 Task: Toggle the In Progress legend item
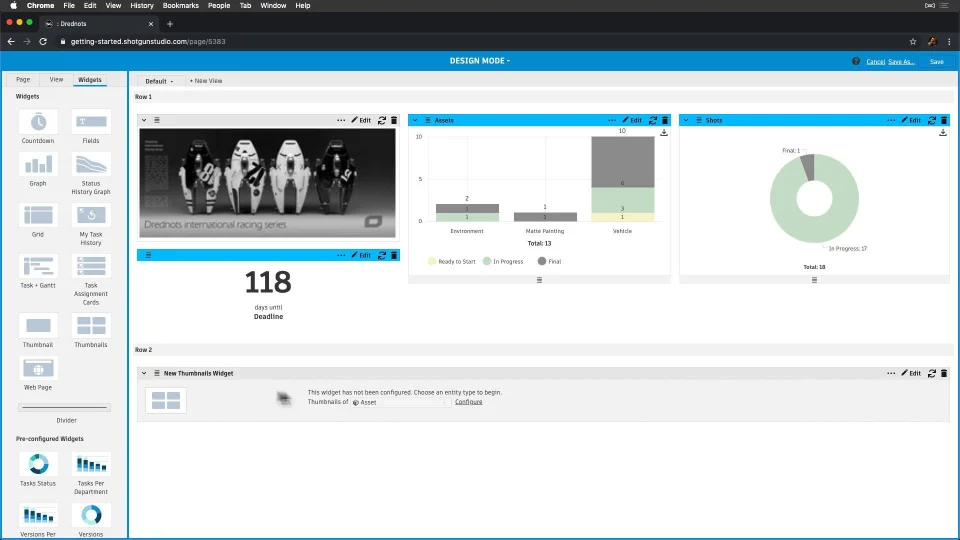[503, 261]
